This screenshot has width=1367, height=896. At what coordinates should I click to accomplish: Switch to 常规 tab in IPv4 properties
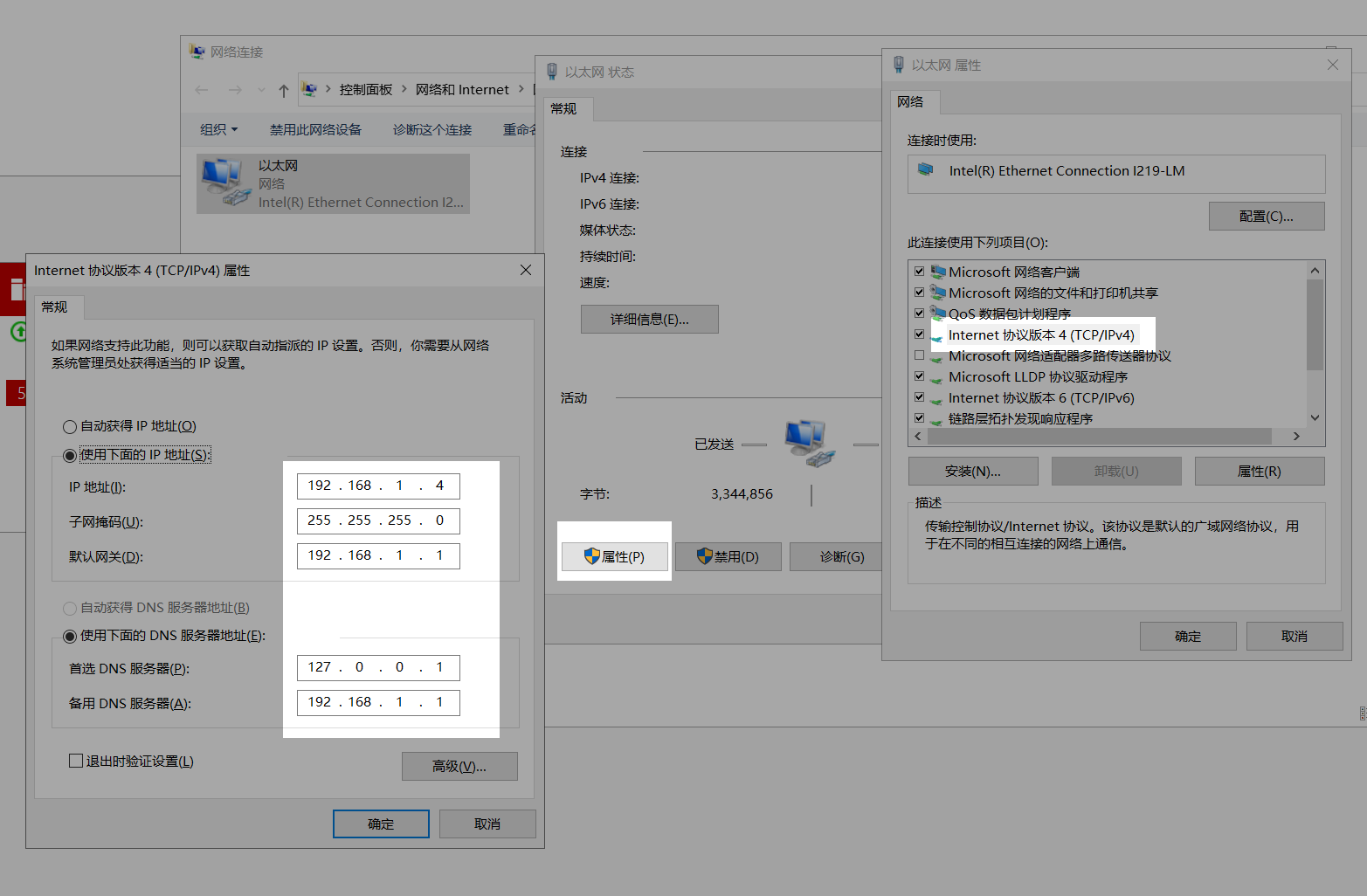(54, 307)
